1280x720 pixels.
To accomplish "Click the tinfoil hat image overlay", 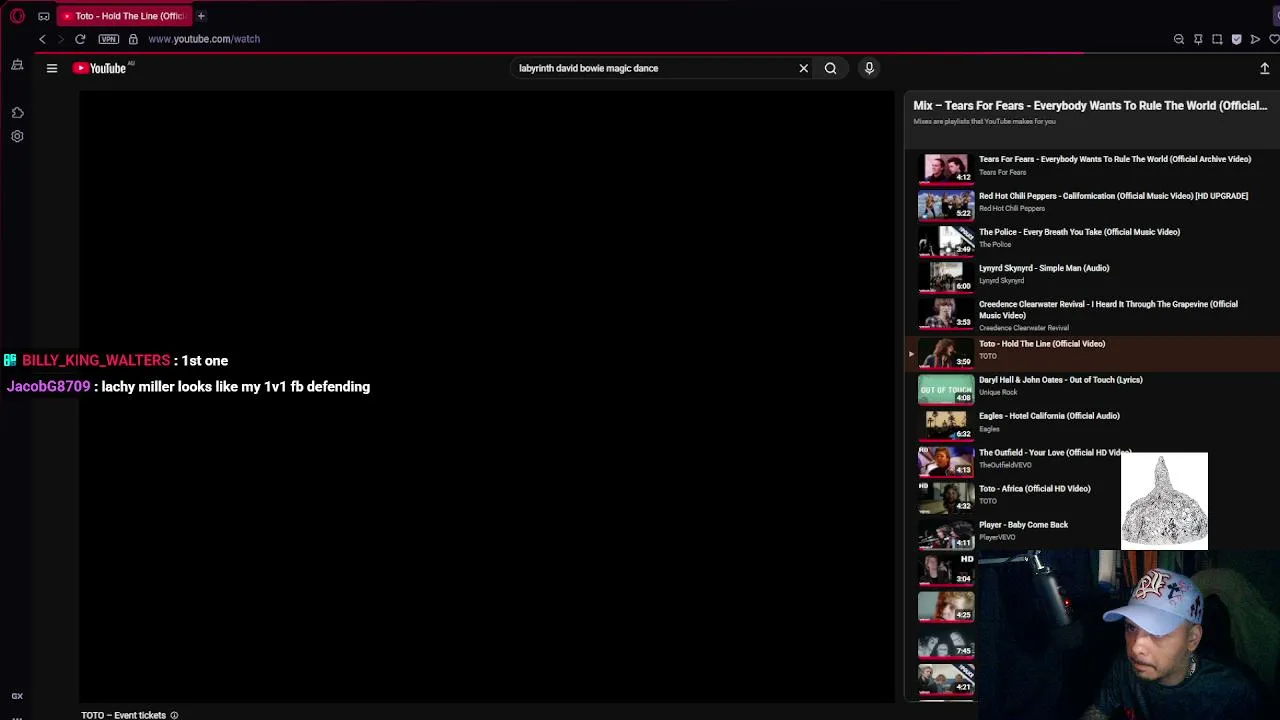I will click(x=1164, y=501).
